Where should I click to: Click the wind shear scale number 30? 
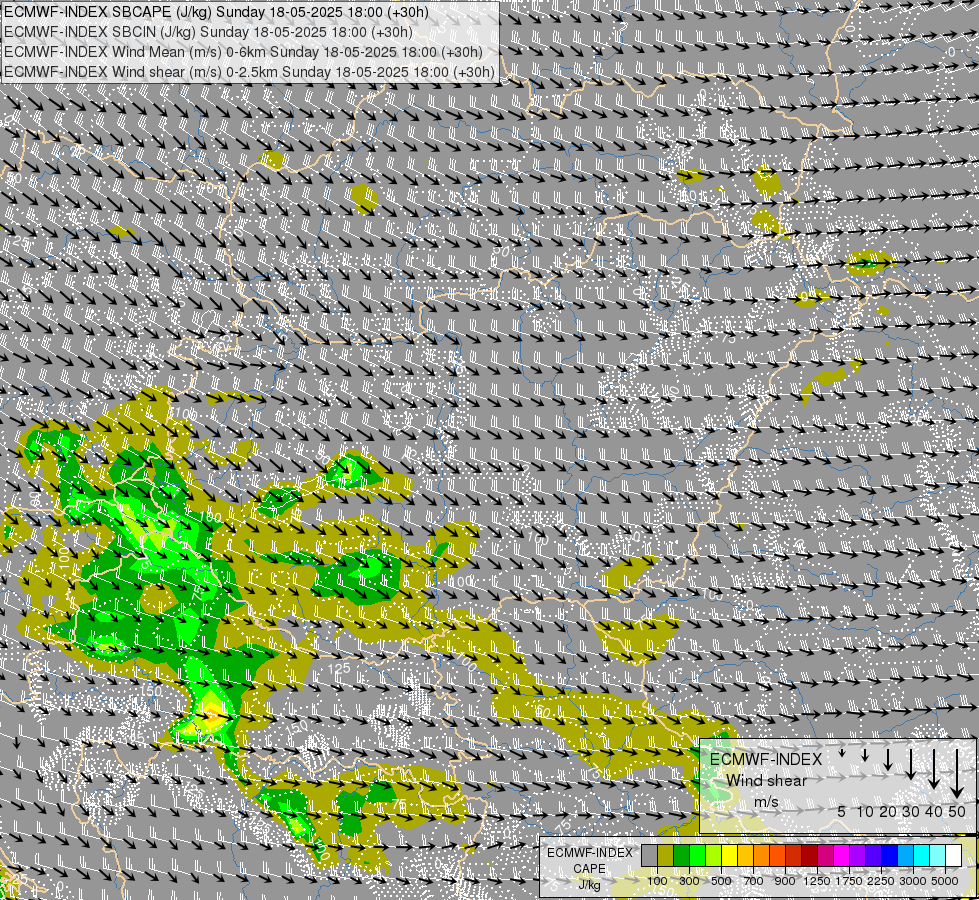911,811
